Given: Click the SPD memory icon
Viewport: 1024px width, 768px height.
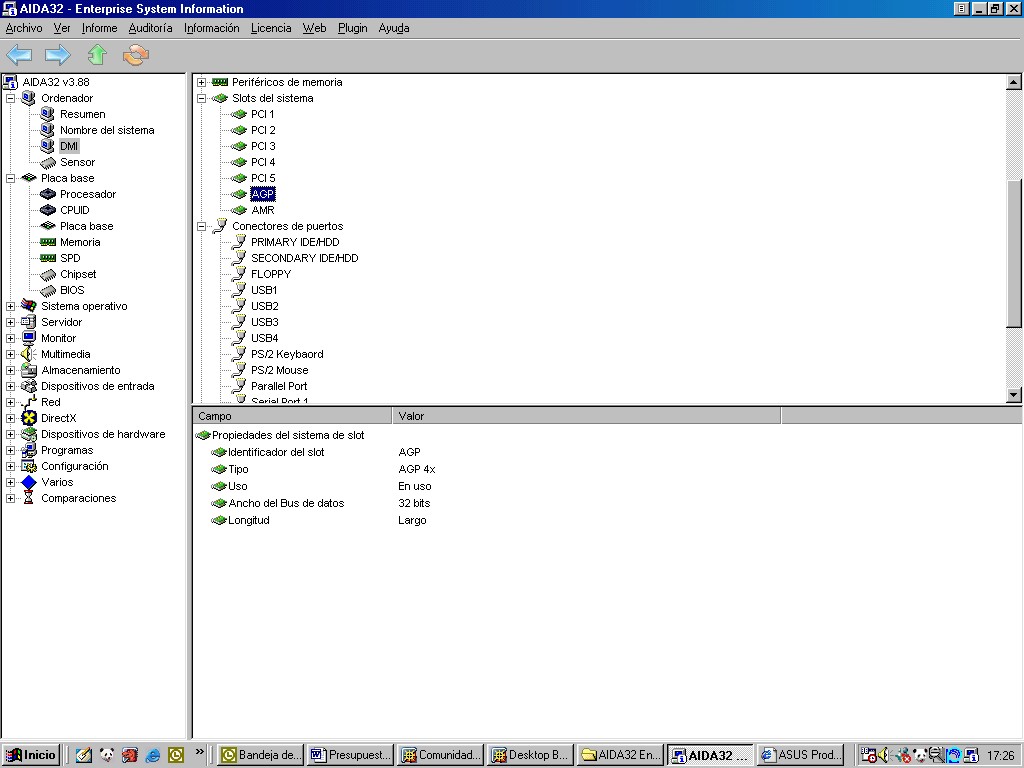Looking at the screenshot, I should click(x=48, y=258).
